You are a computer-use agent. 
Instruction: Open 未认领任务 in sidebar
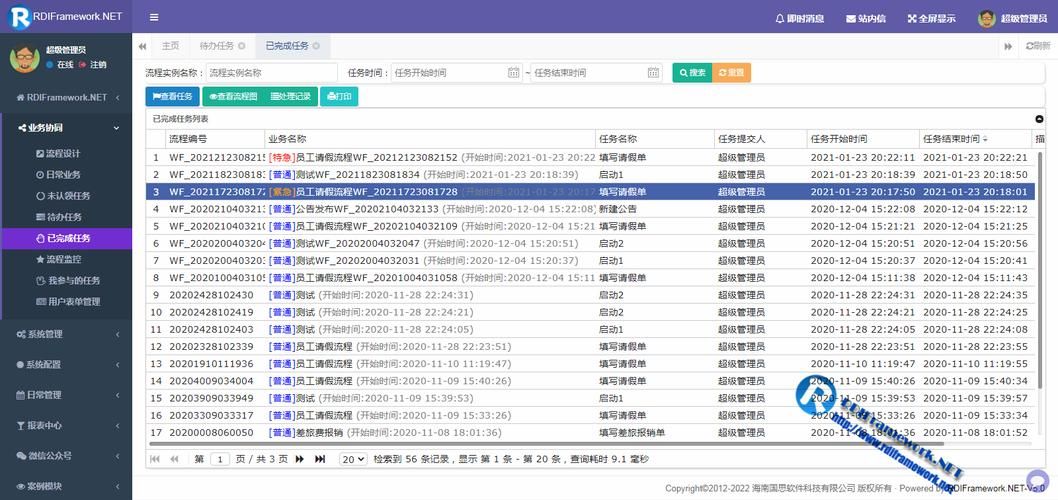click(x=66, y=196)
